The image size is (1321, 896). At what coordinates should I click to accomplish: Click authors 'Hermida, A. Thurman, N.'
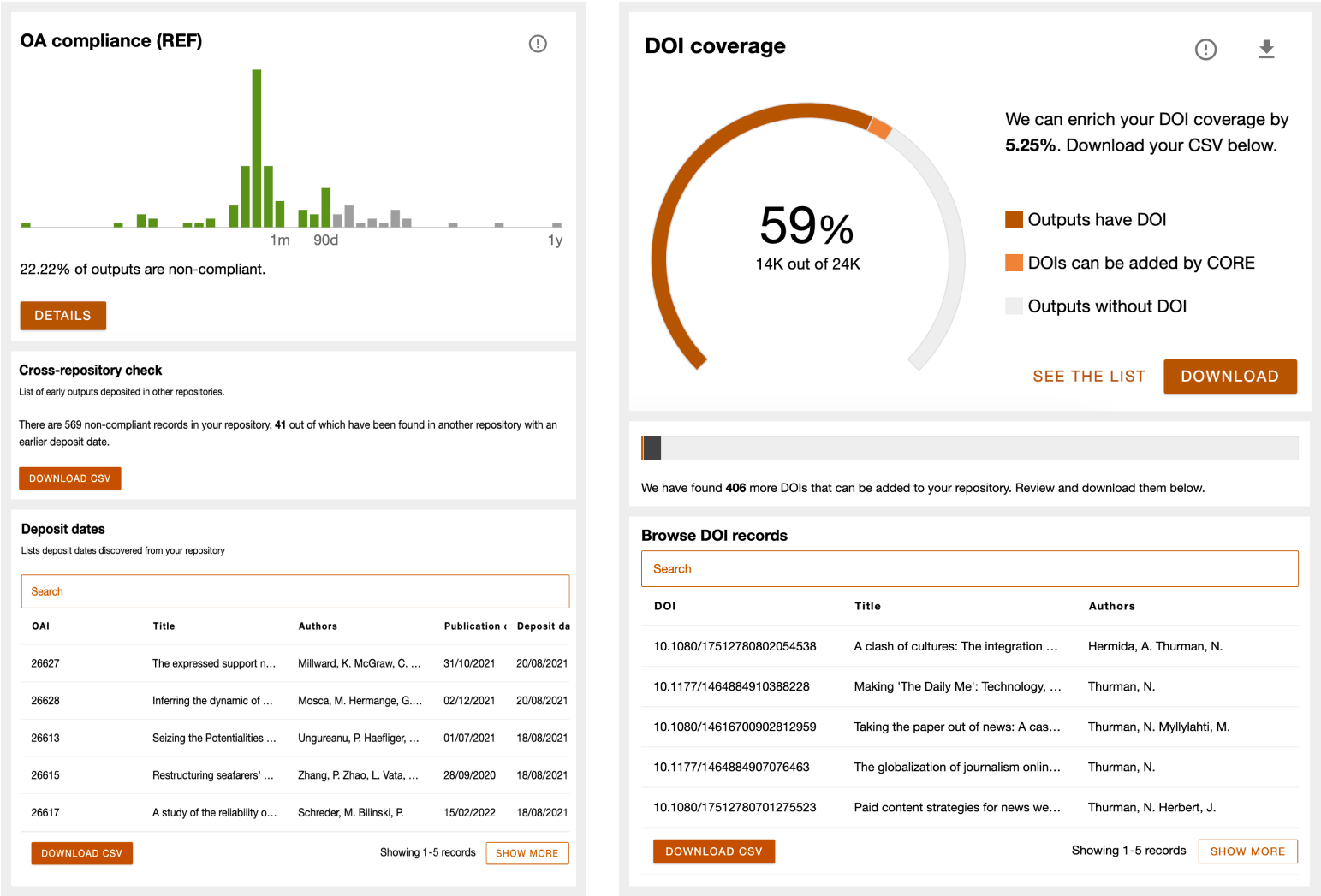tap(1155, 646)
